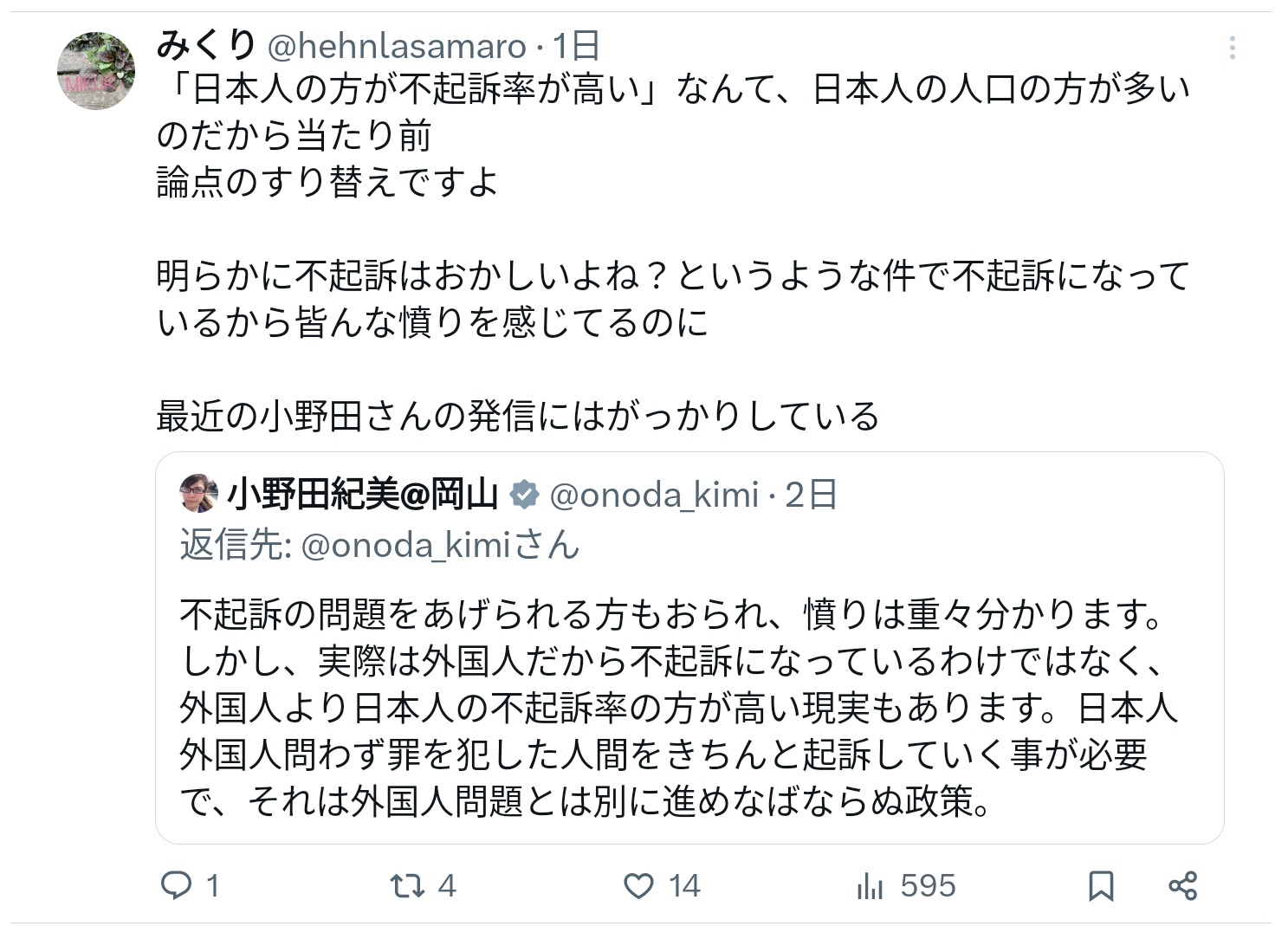This screenshot has height=926, width=1288.
Task: Click the 595 views count
Action: point(928,885)
